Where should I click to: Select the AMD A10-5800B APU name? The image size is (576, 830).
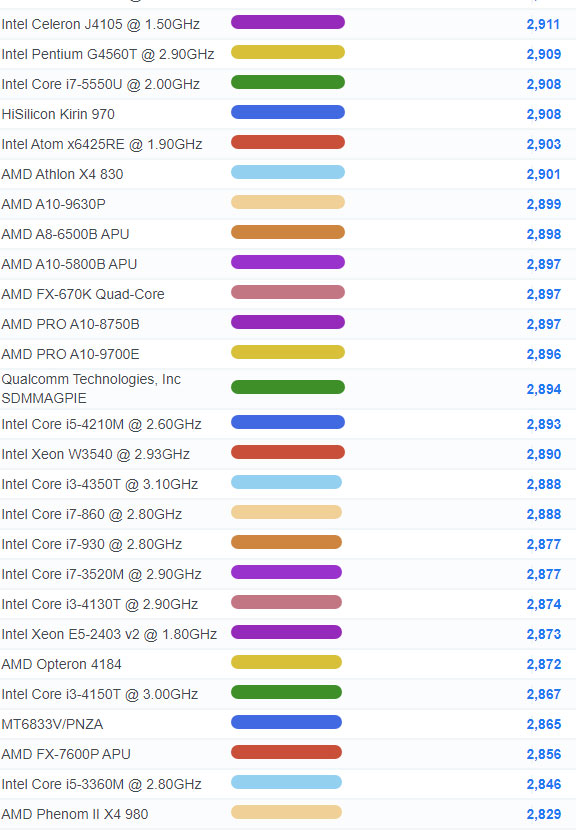click(x=69, y=264)
